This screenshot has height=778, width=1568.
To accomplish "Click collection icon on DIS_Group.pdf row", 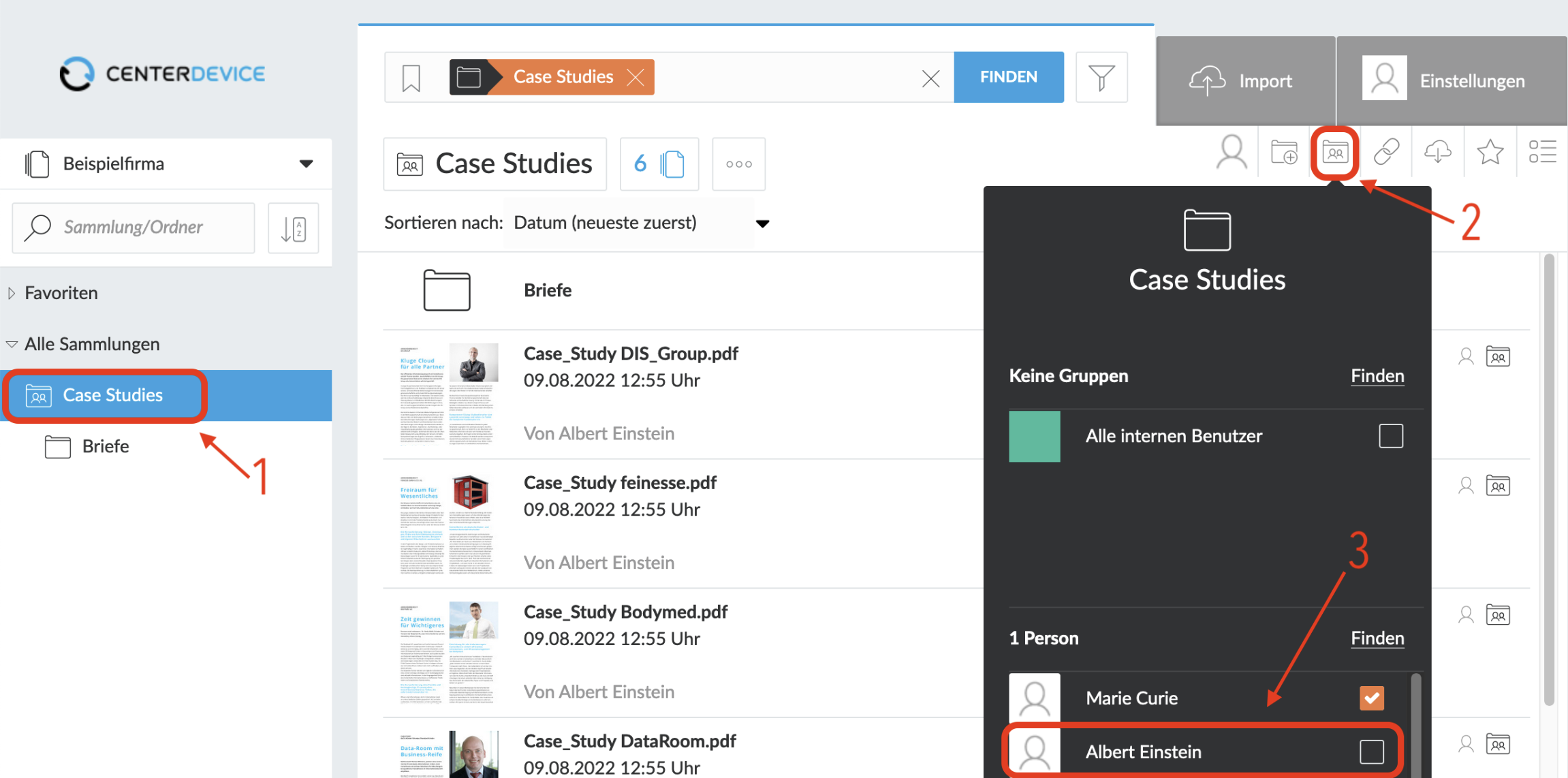I will click(x=1498, y=356).
